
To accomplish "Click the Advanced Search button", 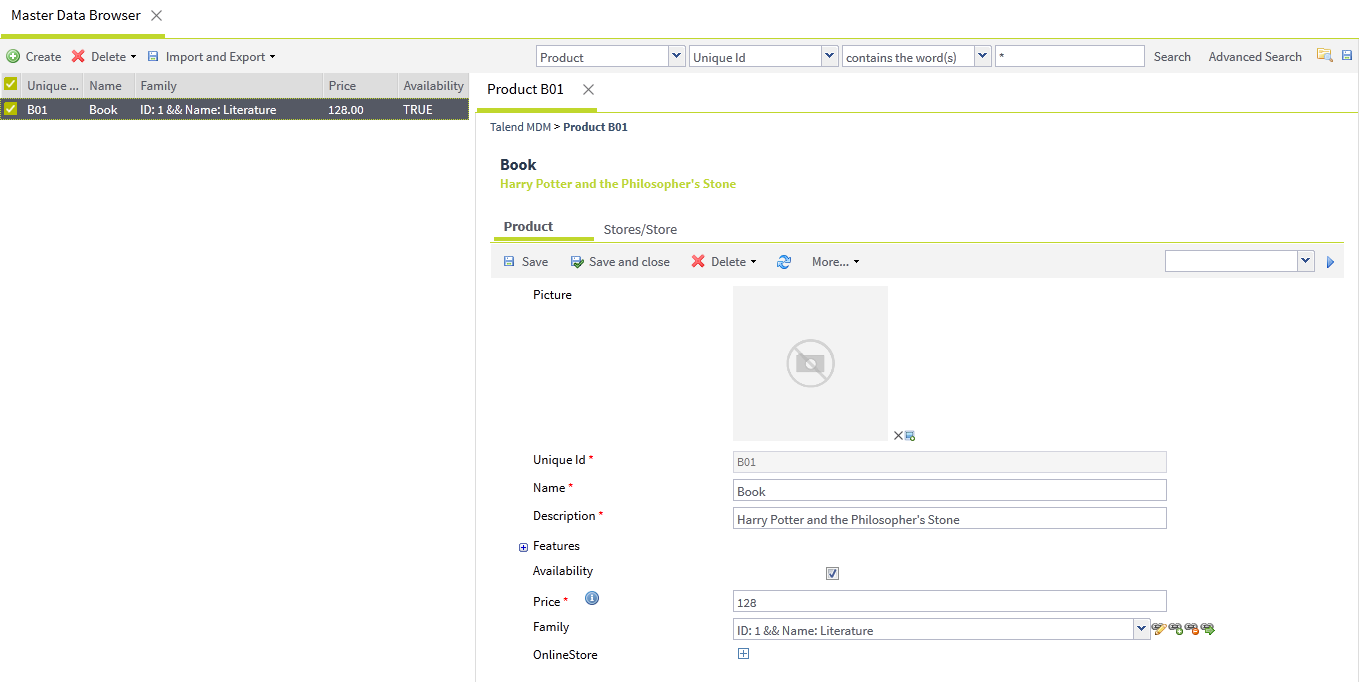I will 1254,57.
